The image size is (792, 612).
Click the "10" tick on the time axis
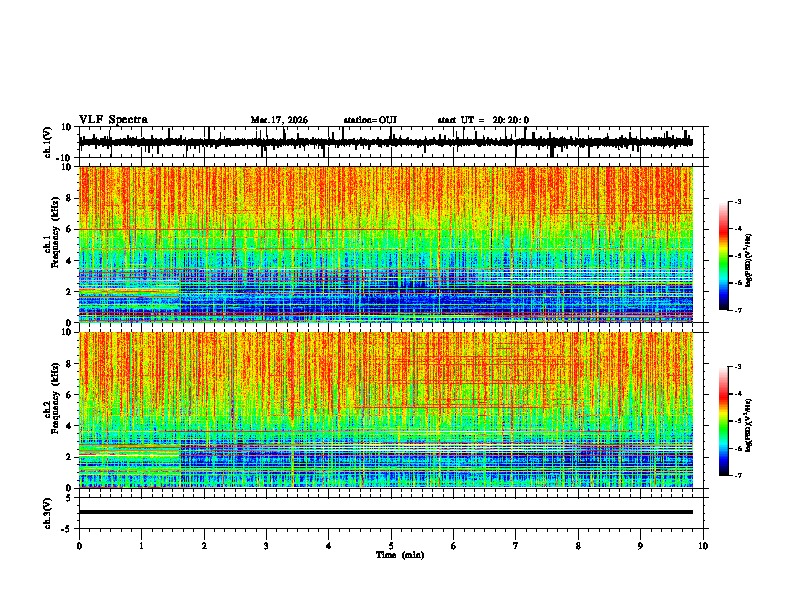[x=703, y=546]
